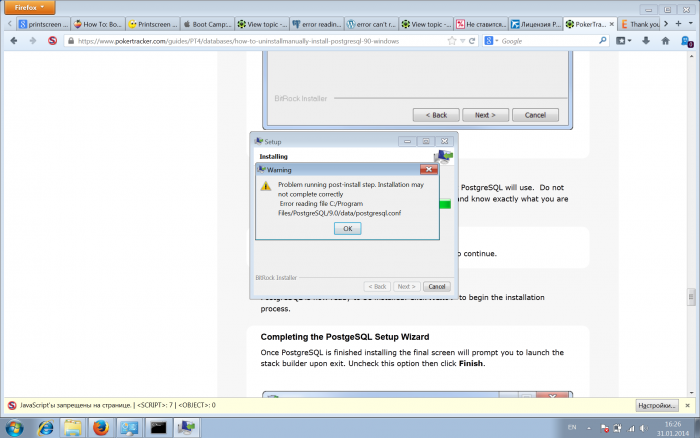This screenshot has height=438, width=700.
Task: Open URL history dropdown arrow
Action: 462,41
